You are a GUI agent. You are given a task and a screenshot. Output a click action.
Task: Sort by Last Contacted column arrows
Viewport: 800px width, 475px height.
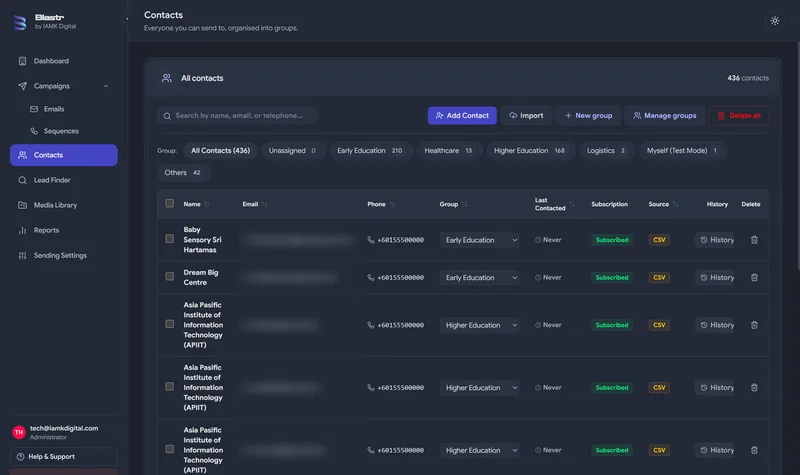[572, 204]
